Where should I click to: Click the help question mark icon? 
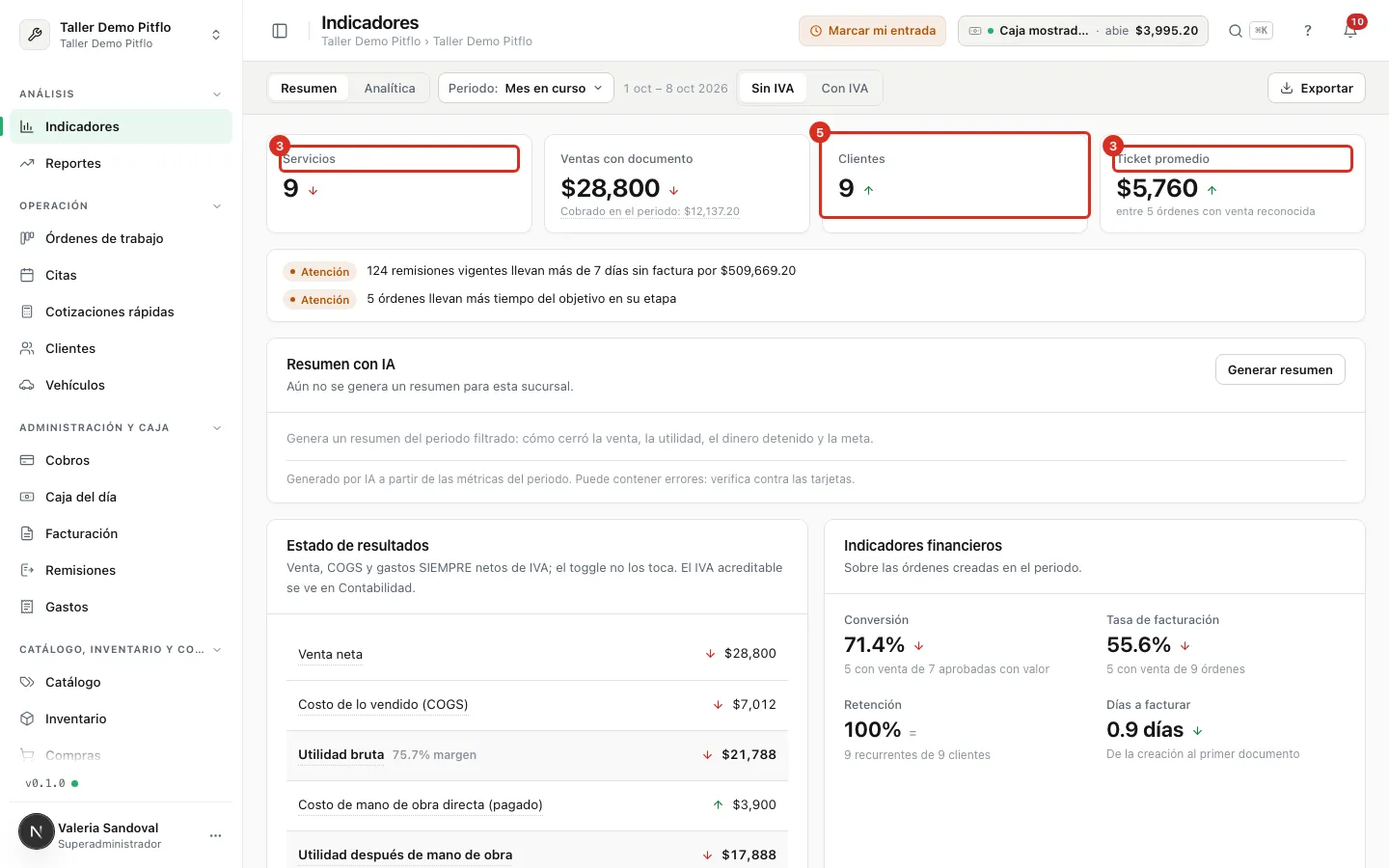[x=1308, y=31]
